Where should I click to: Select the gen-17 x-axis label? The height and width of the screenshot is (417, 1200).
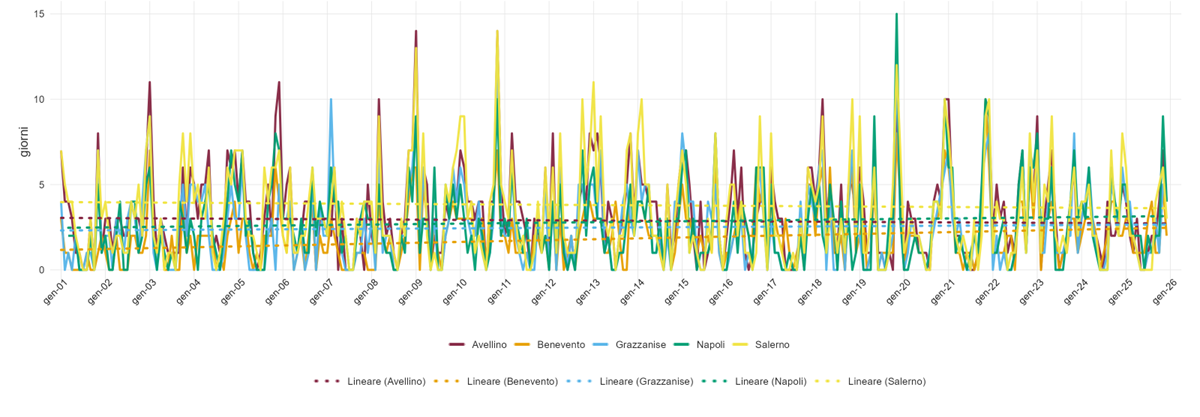767,291
